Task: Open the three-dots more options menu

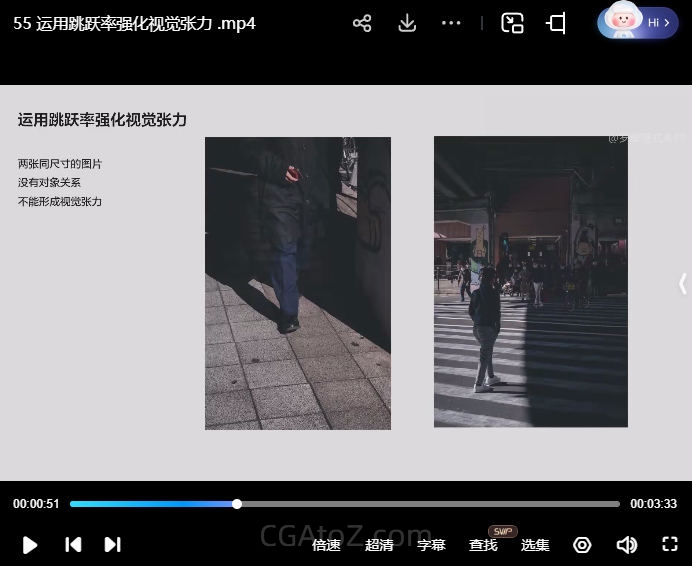Action: [451, 23]
